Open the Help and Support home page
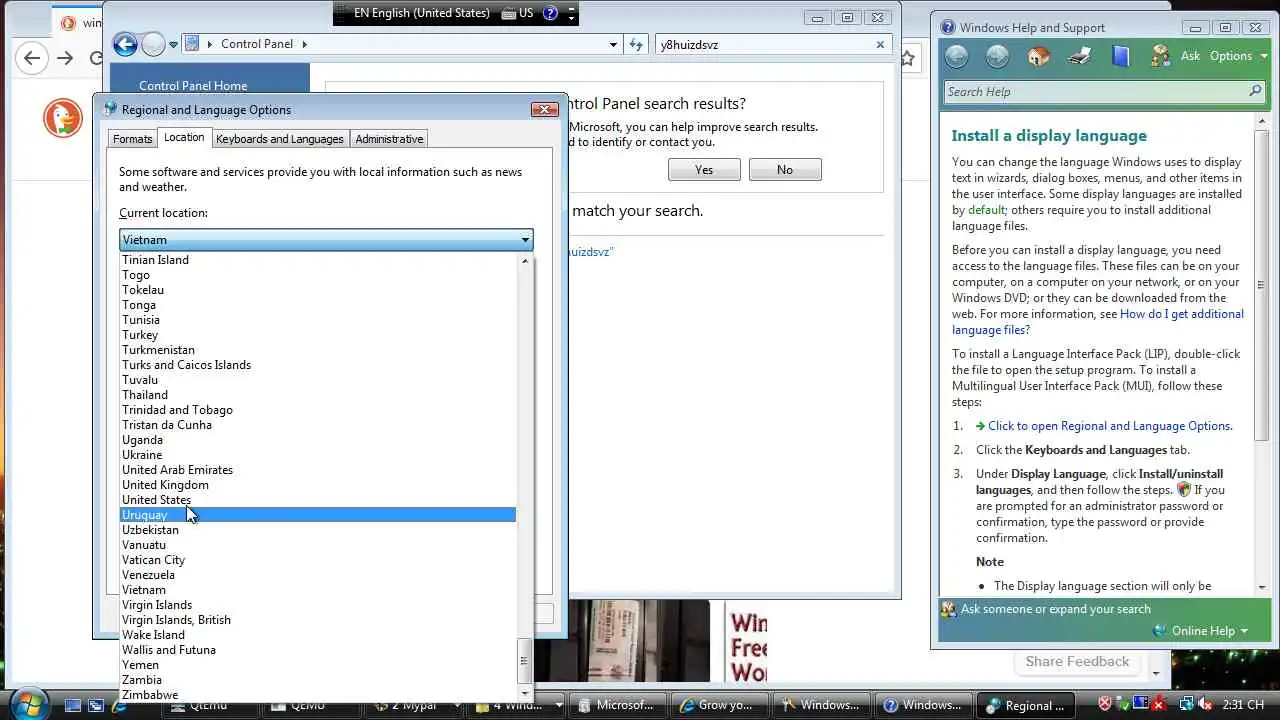The height and width of the screenshot is (720, 1280). (1039, 56)
